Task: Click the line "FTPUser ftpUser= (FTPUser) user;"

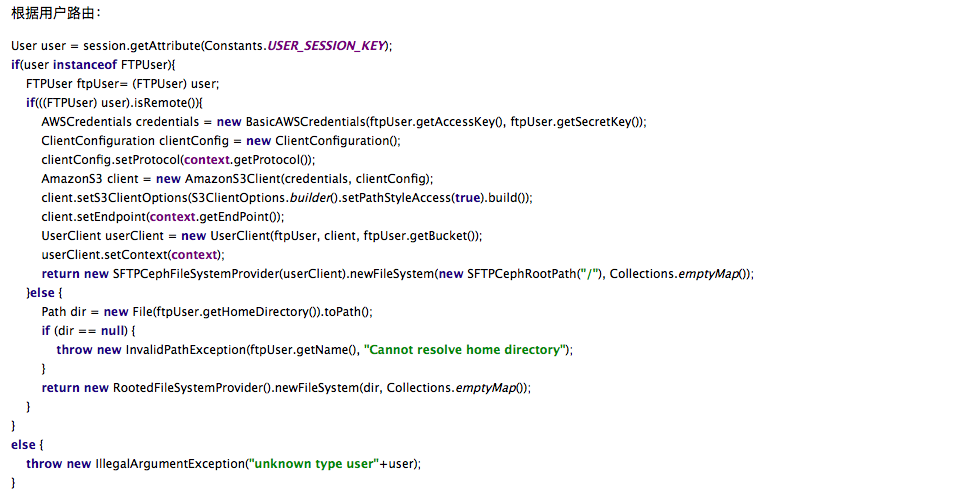Action: coord(122,84)
